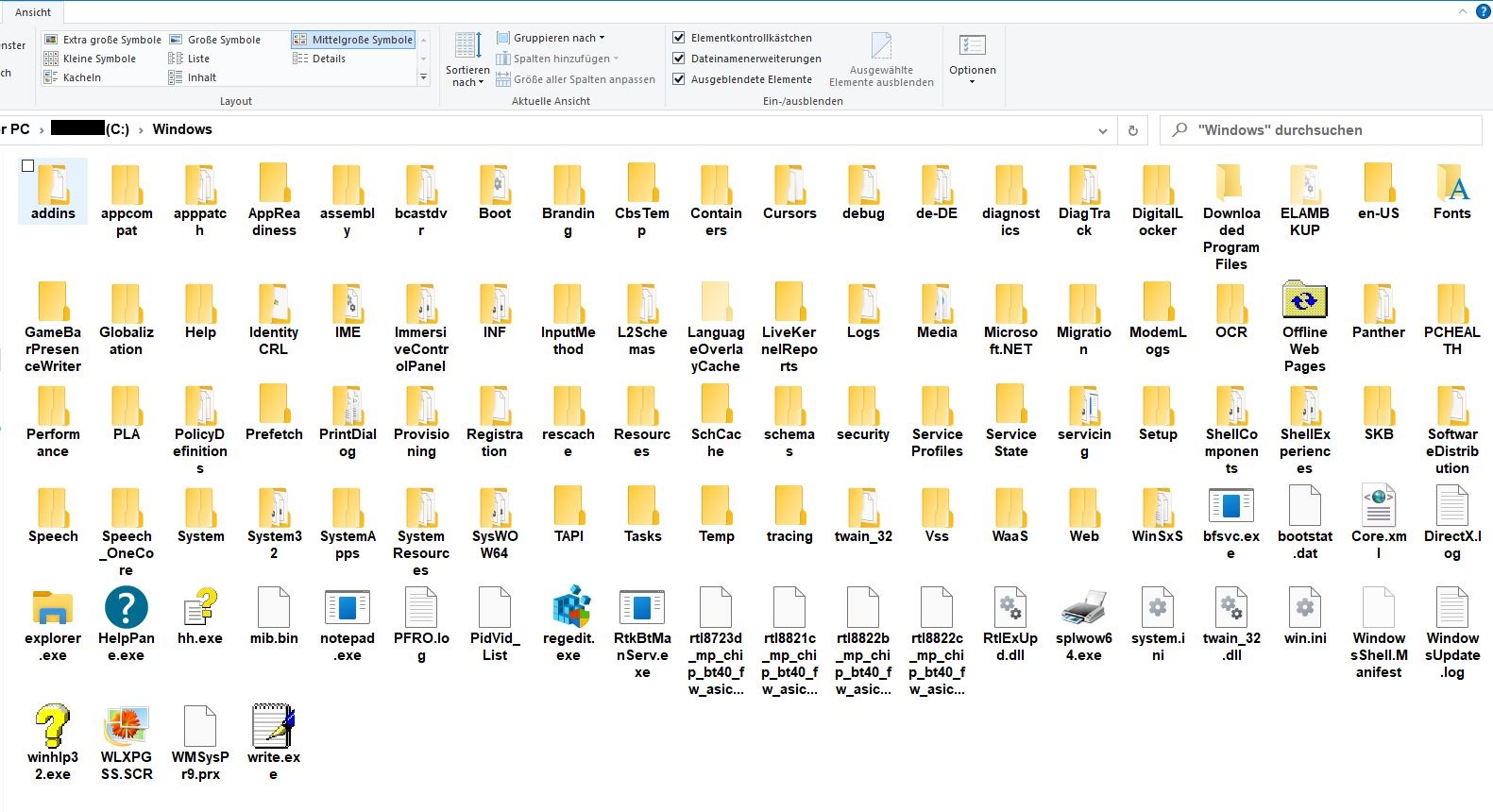The image size is (1493, 812).
Task: Collapse the ribbon with the chevron
Action: (x=1463, y=11)
